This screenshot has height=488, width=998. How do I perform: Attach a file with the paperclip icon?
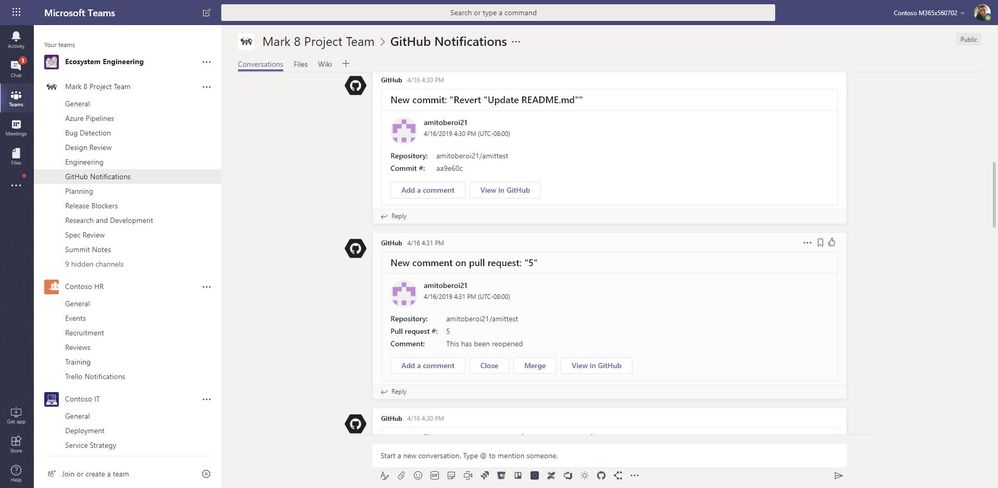pyautogui.click(x=401, y=475)
